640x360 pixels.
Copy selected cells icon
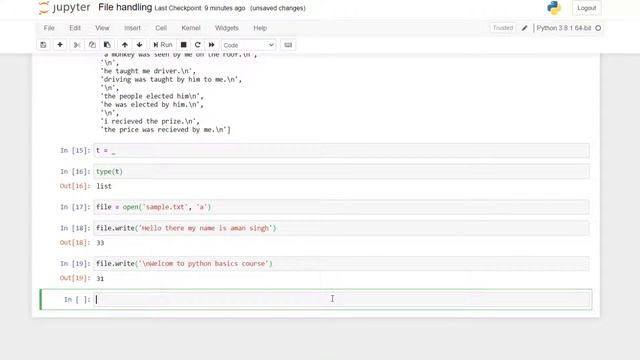pos(92,45)
